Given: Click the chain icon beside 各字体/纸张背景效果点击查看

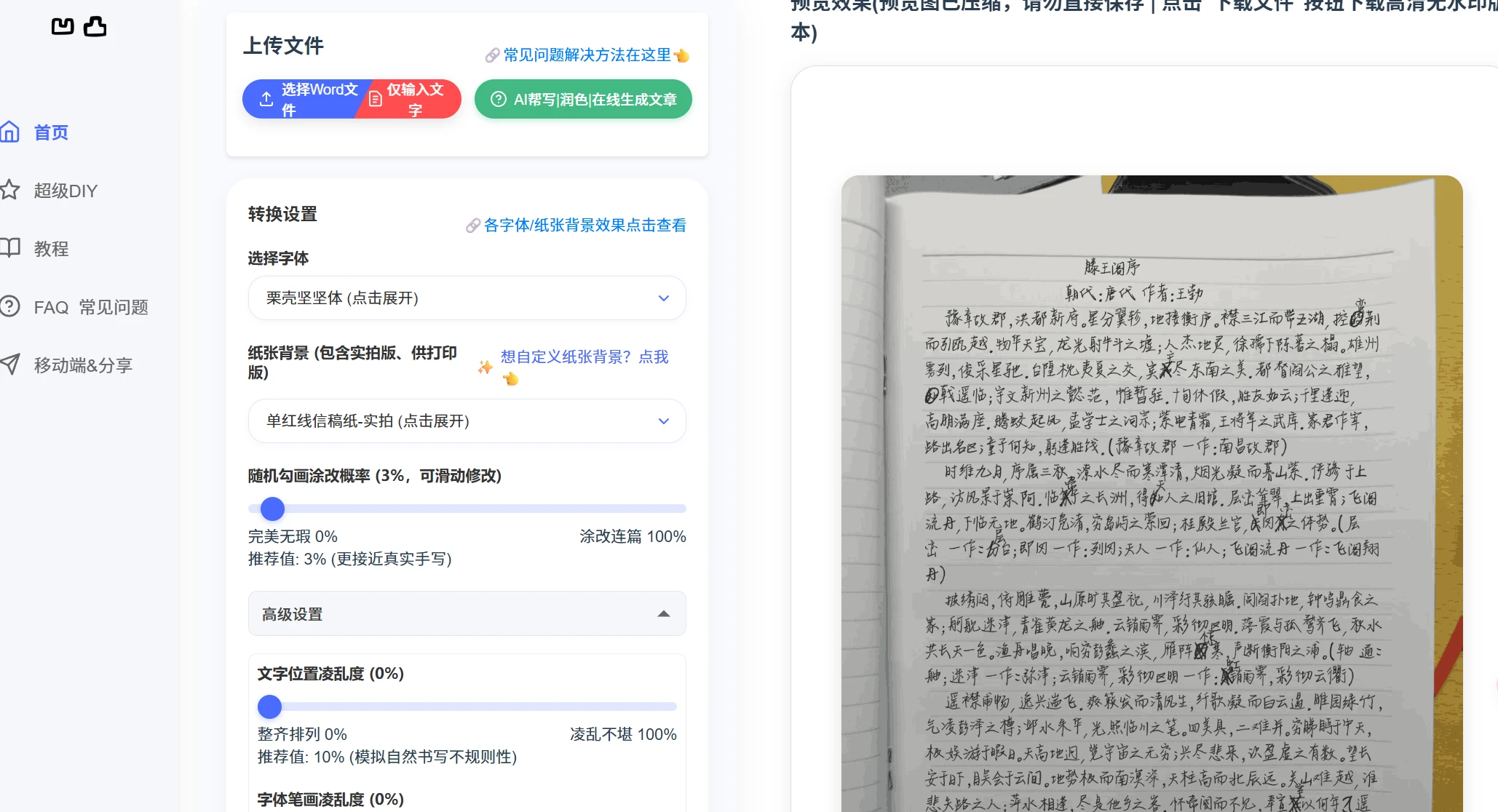Looking at the screenshot, I should click(x=473, y=226).
